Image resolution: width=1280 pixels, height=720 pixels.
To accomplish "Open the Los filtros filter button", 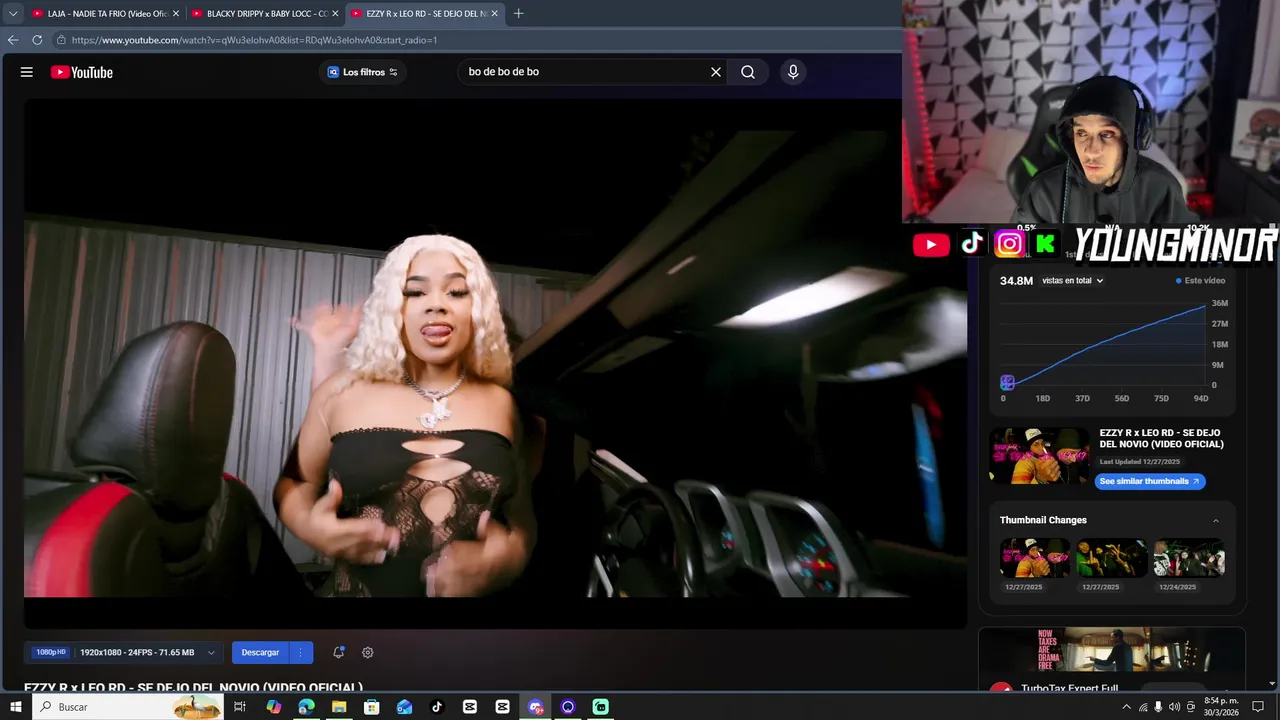I will (362, 72).
